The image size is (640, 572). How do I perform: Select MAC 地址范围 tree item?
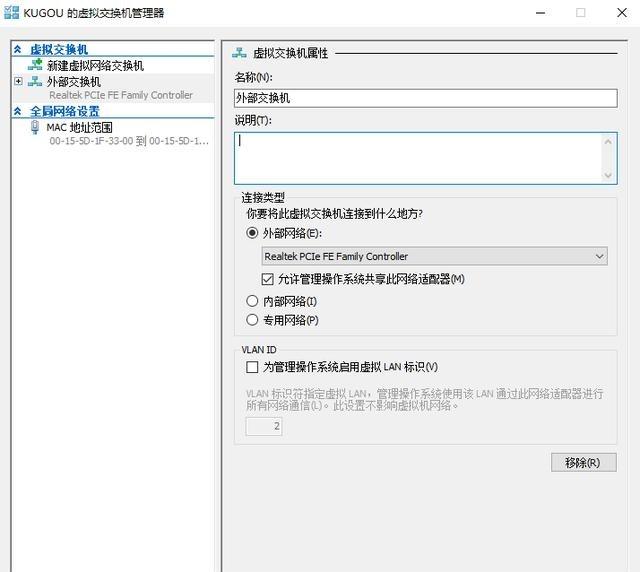[x=79, y=127]
